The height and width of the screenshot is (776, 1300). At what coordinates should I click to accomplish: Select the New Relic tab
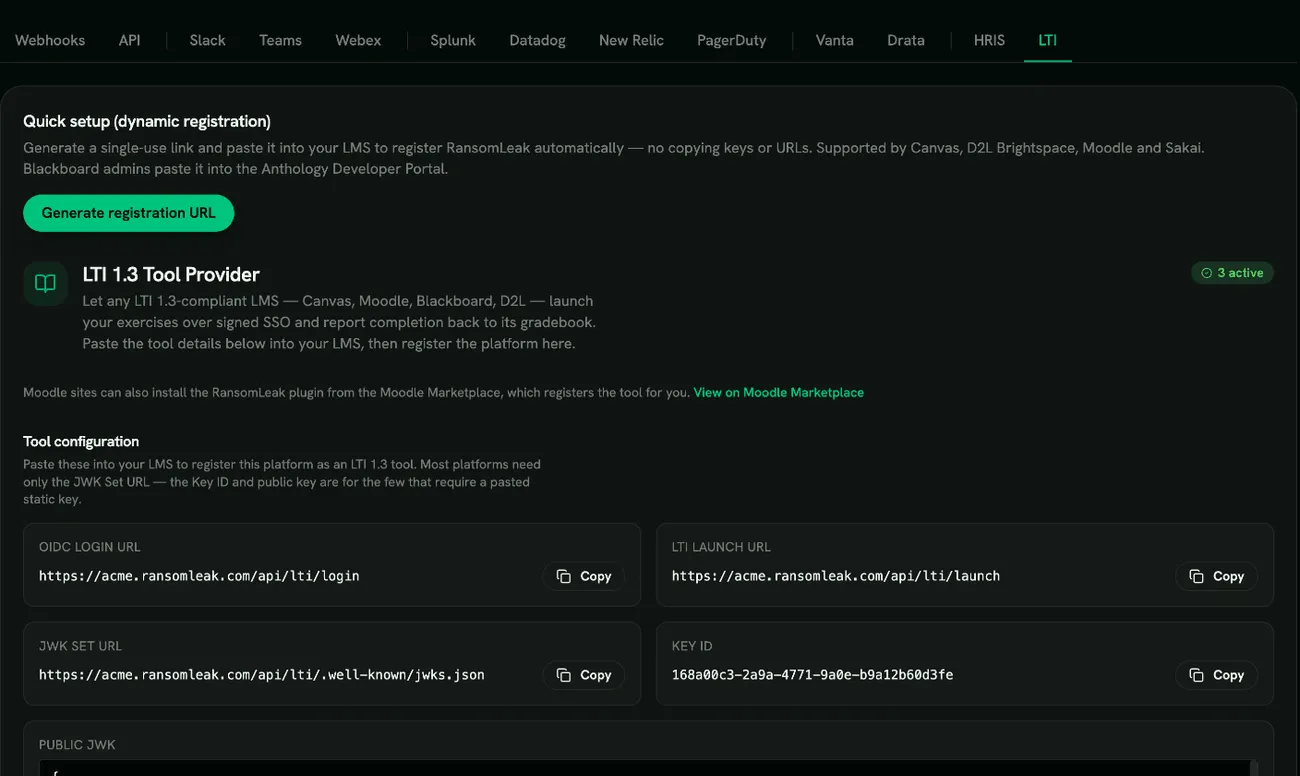coord(631,40)
